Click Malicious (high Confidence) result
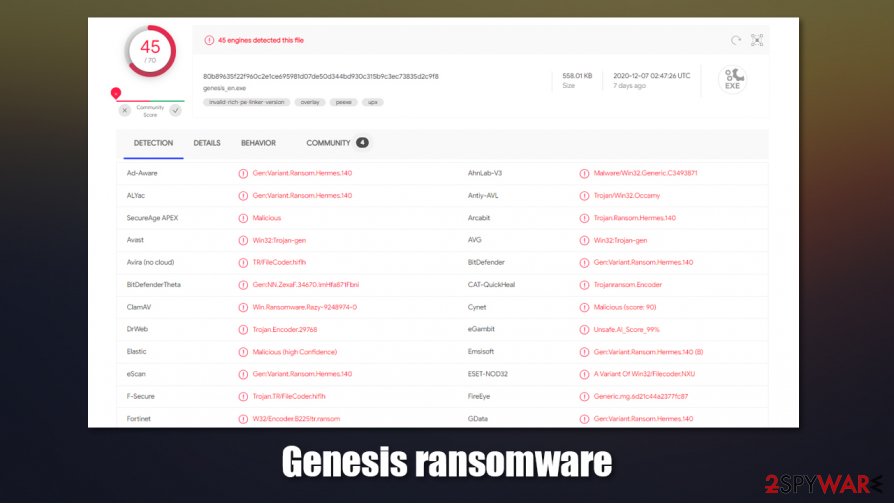Viewport: 894px width, 504px height. coord(295,352)
